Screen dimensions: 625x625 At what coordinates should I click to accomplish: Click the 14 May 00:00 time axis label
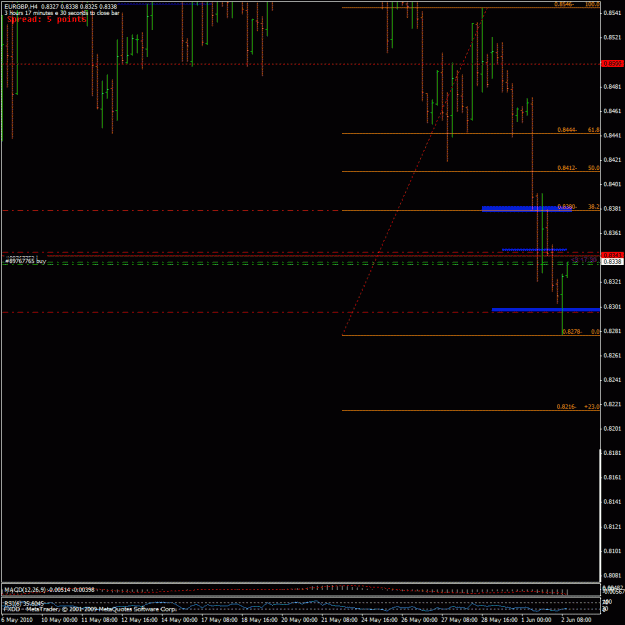pos(179,620)
